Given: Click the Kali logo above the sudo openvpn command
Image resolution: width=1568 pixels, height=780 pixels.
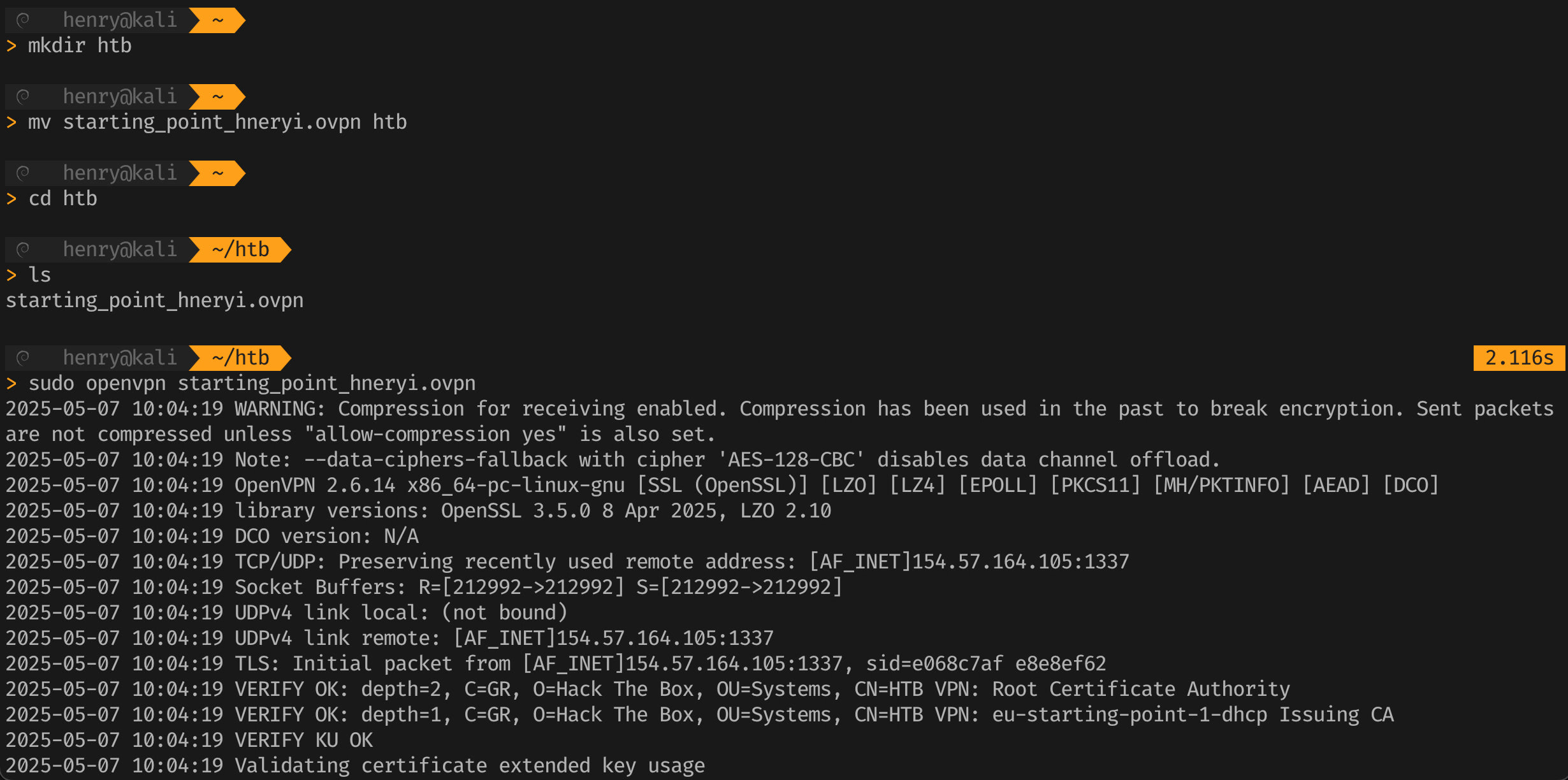Looking at the screenshot, I should [x=23, y=358].
